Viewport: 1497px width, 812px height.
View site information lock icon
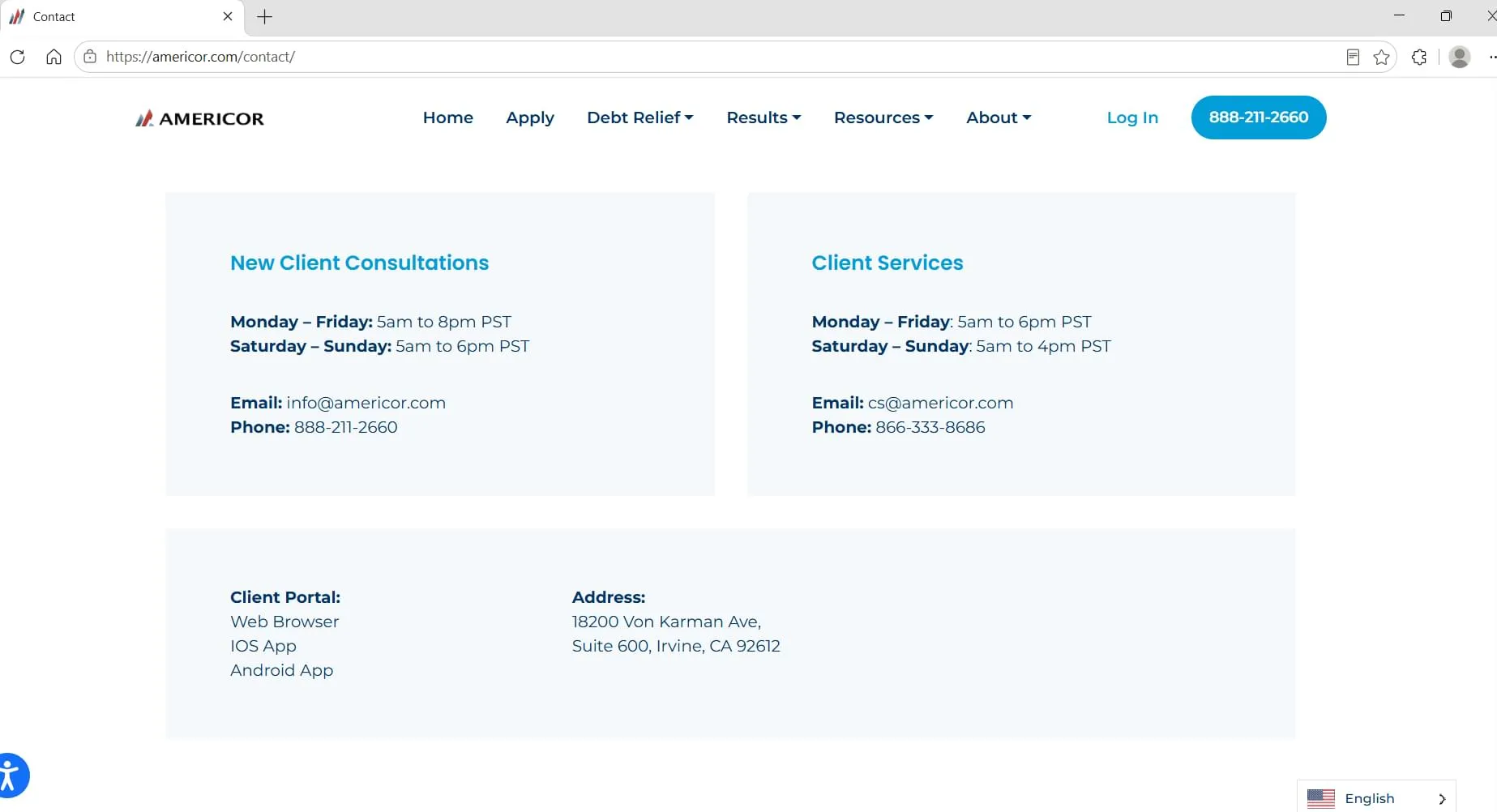[x=90, y=57]
